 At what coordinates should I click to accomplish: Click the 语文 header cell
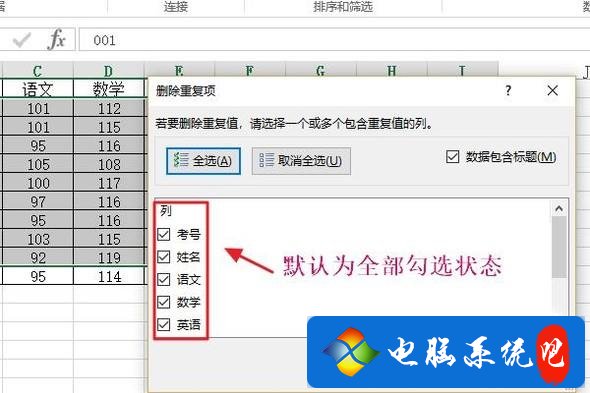(37, 89)
